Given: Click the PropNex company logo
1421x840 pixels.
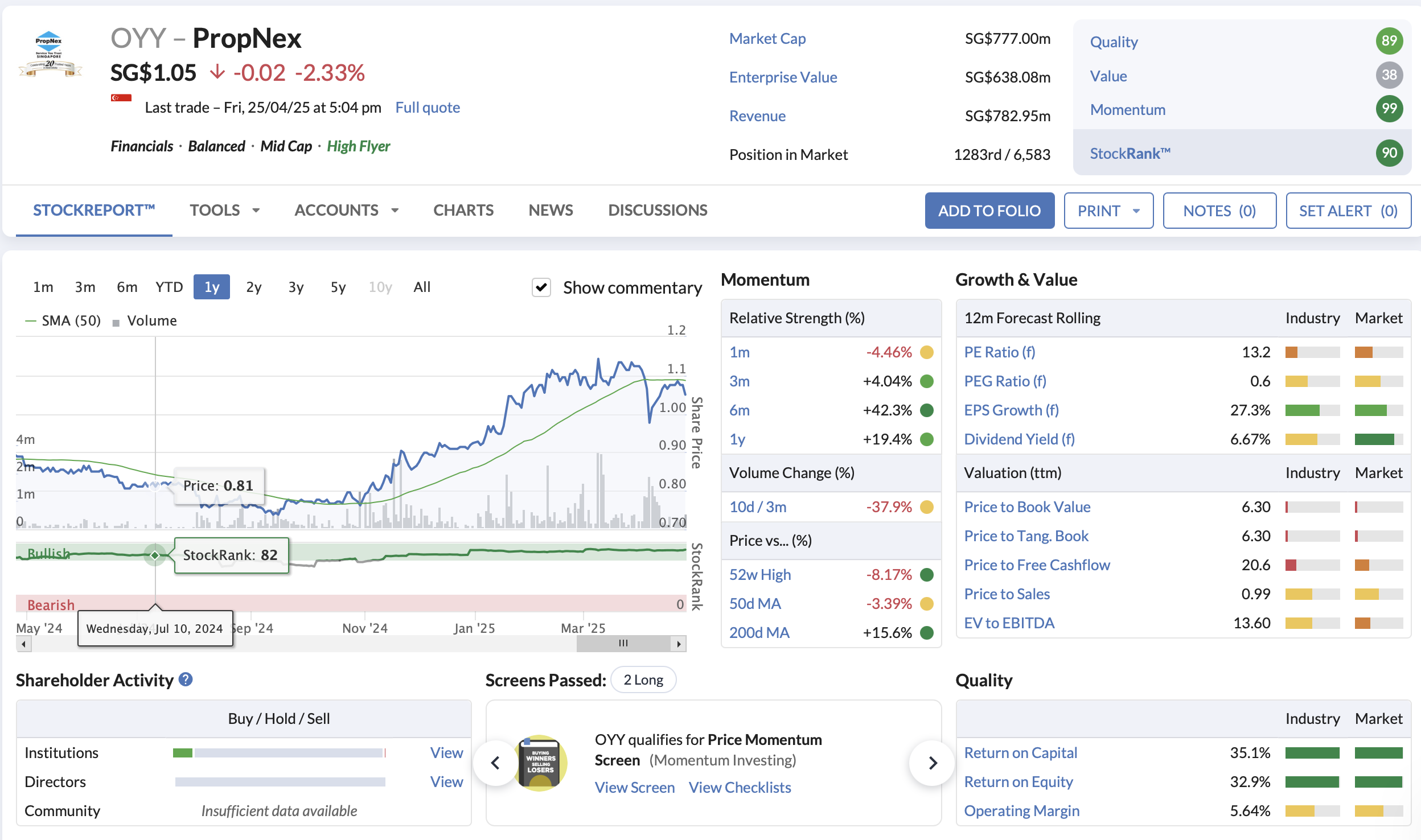Looking at the screenshot, I should (x=50, y=54).
